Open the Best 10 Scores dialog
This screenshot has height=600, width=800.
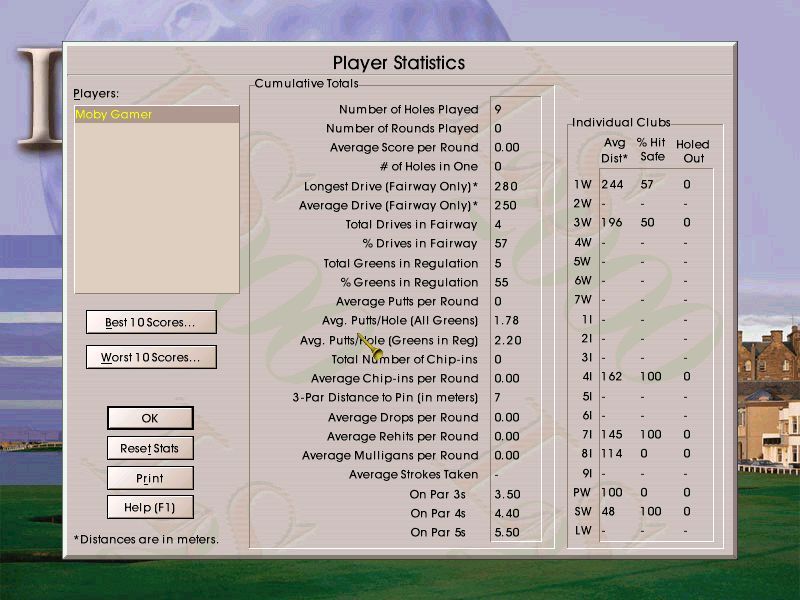pos(151,322)
